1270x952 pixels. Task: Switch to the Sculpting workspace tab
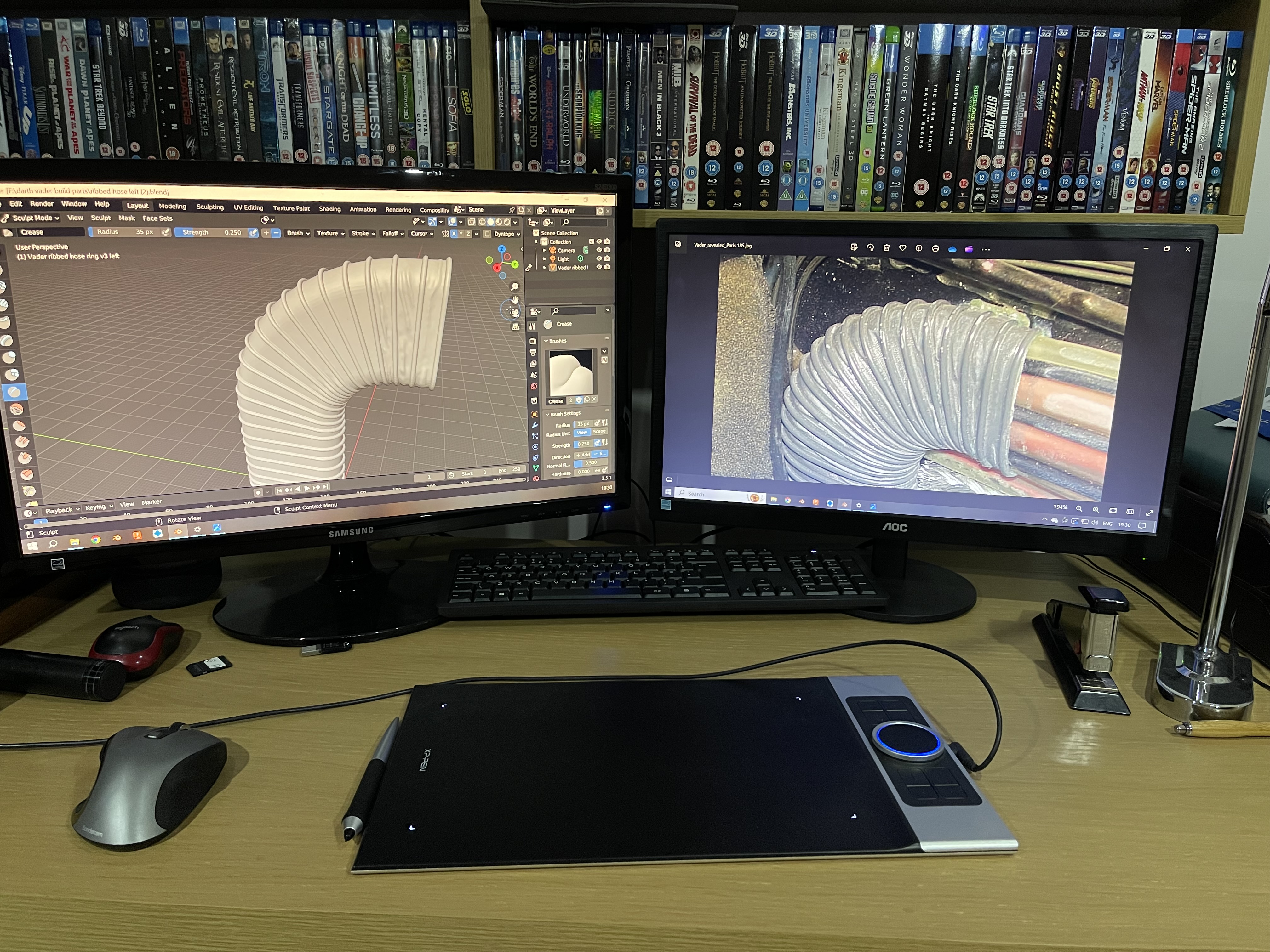click(209, 207)
